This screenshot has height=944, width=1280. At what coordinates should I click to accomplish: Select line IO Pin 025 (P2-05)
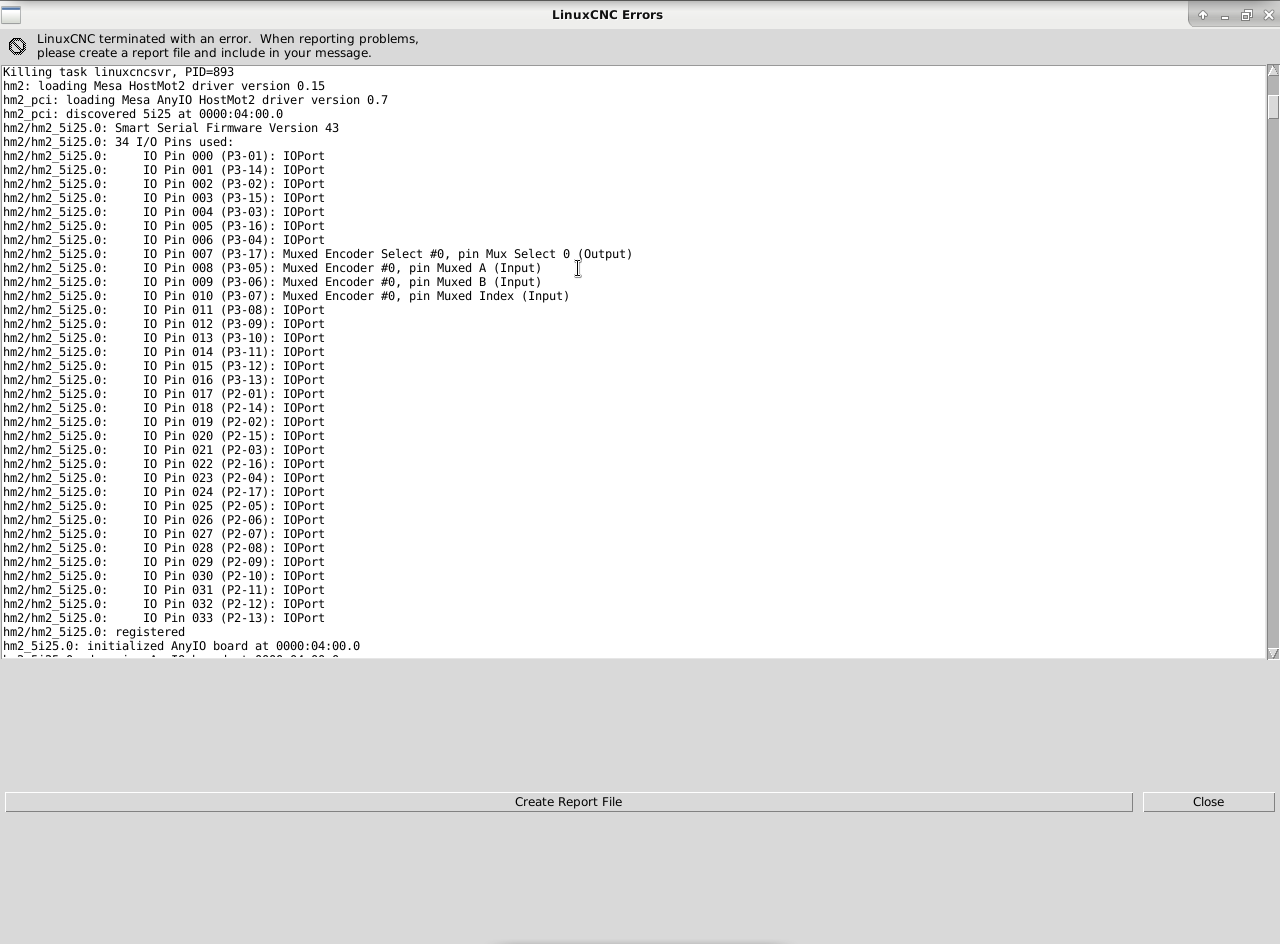164,506
